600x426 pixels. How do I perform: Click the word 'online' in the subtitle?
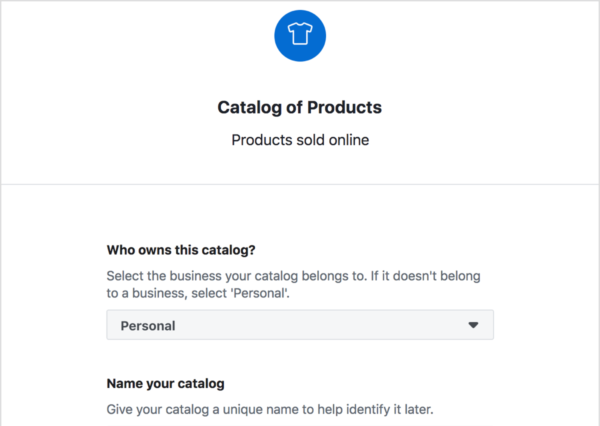pyautogui.click(x=349, y=140)
